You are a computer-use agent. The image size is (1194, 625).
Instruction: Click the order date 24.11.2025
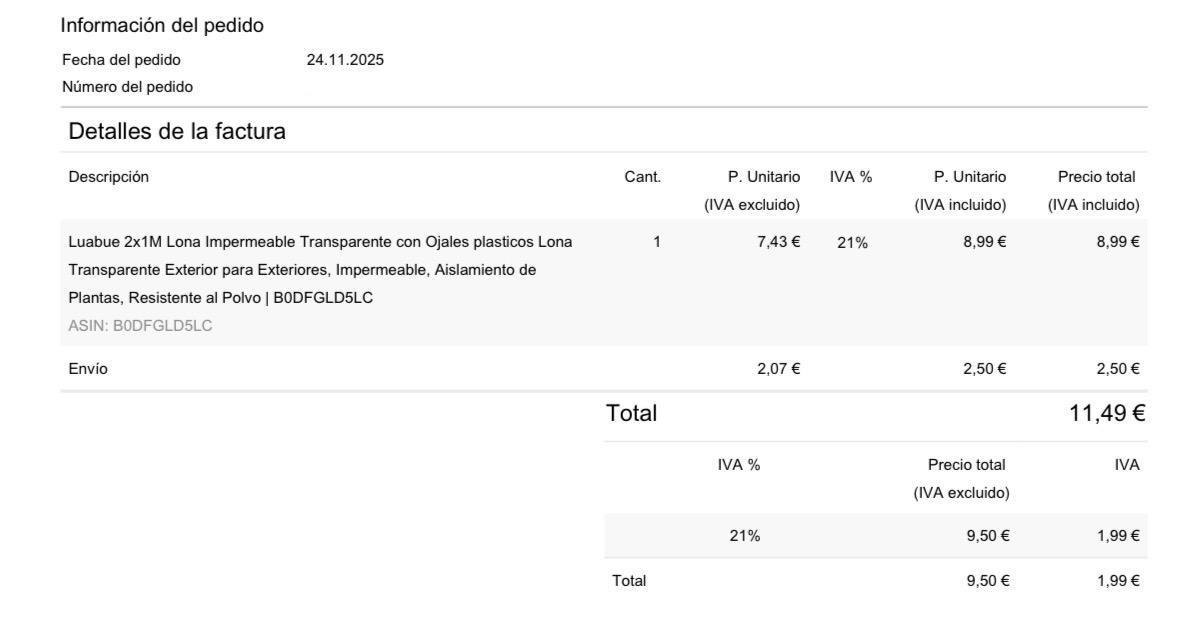click(x=344, y=60)
